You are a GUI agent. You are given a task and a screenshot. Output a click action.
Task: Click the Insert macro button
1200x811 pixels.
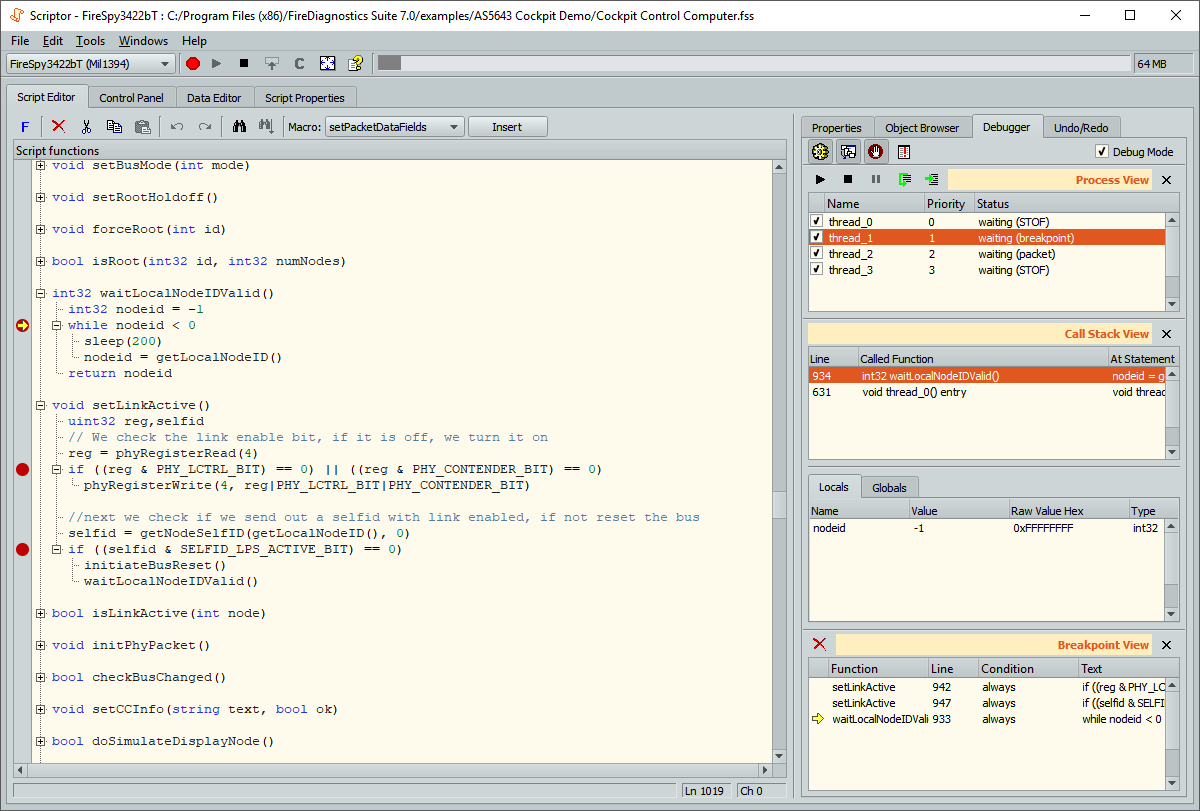pos(507,127)
